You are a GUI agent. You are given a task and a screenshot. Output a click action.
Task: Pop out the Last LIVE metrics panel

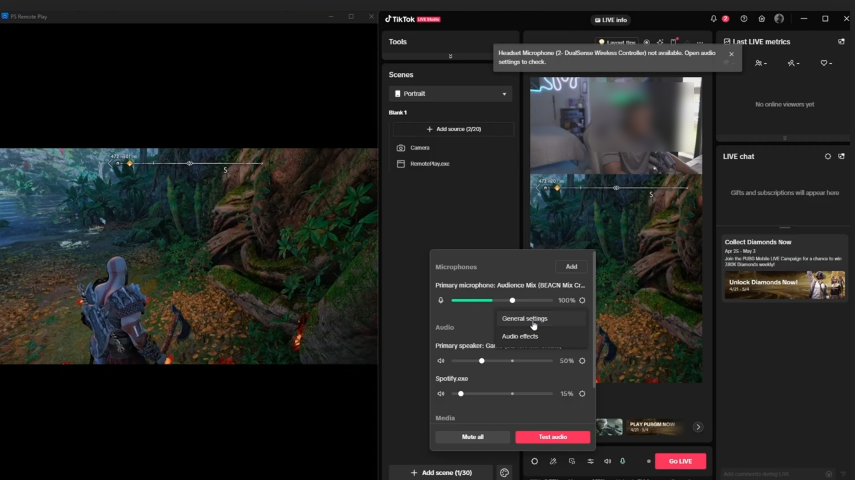841,42
